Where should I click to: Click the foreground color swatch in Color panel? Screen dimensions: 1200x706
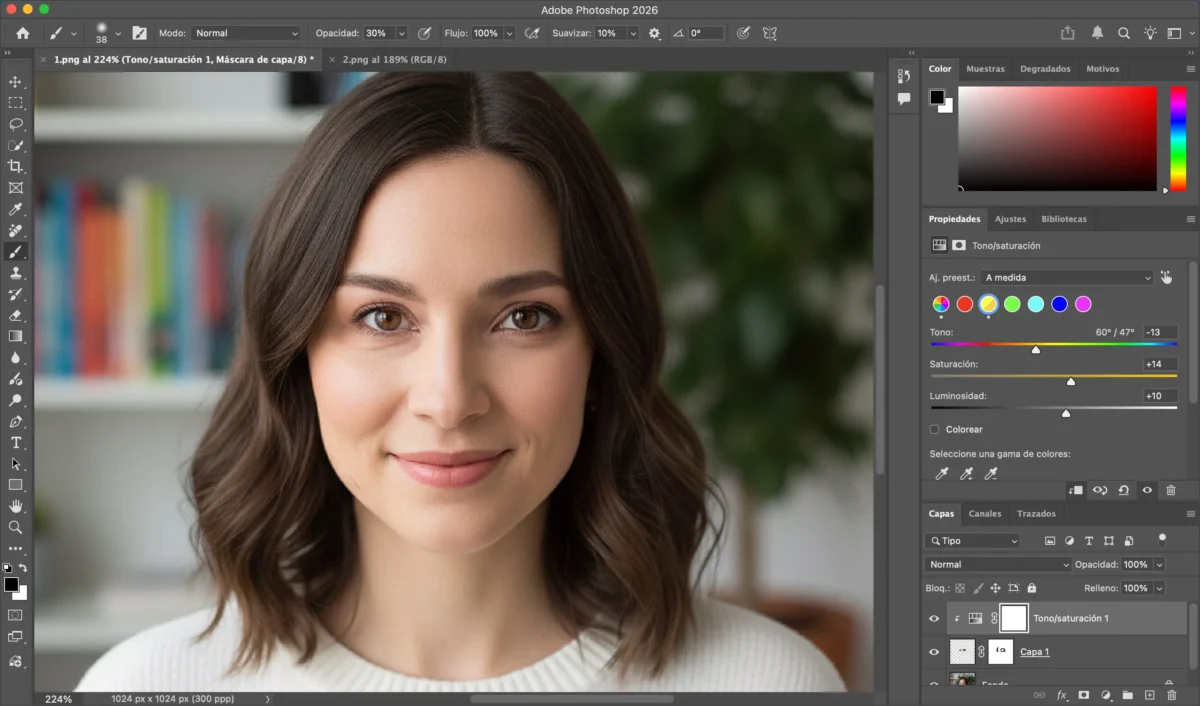click(937, 97)
